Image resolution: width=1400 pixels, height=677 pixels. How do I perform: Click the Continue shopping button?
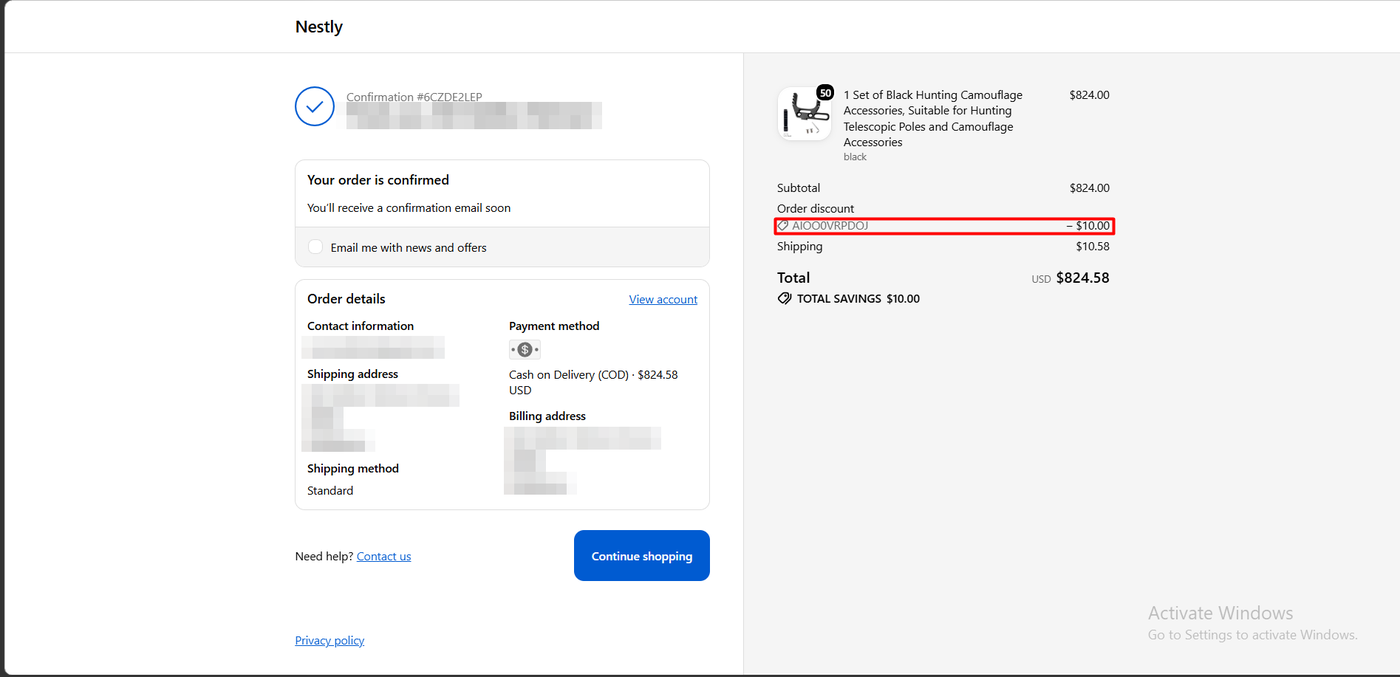pyautogui.click(x=642, y=556)
